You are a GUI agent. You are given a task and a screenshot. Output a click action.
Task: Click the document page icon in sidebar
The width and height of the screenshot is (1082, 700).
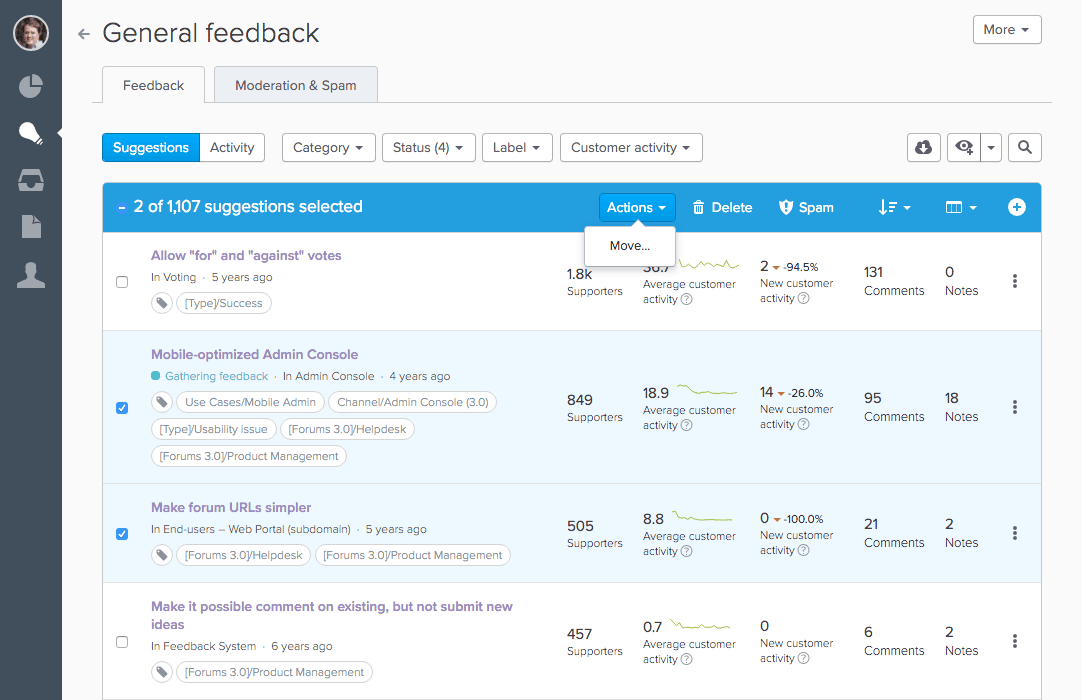pos(30,228)
